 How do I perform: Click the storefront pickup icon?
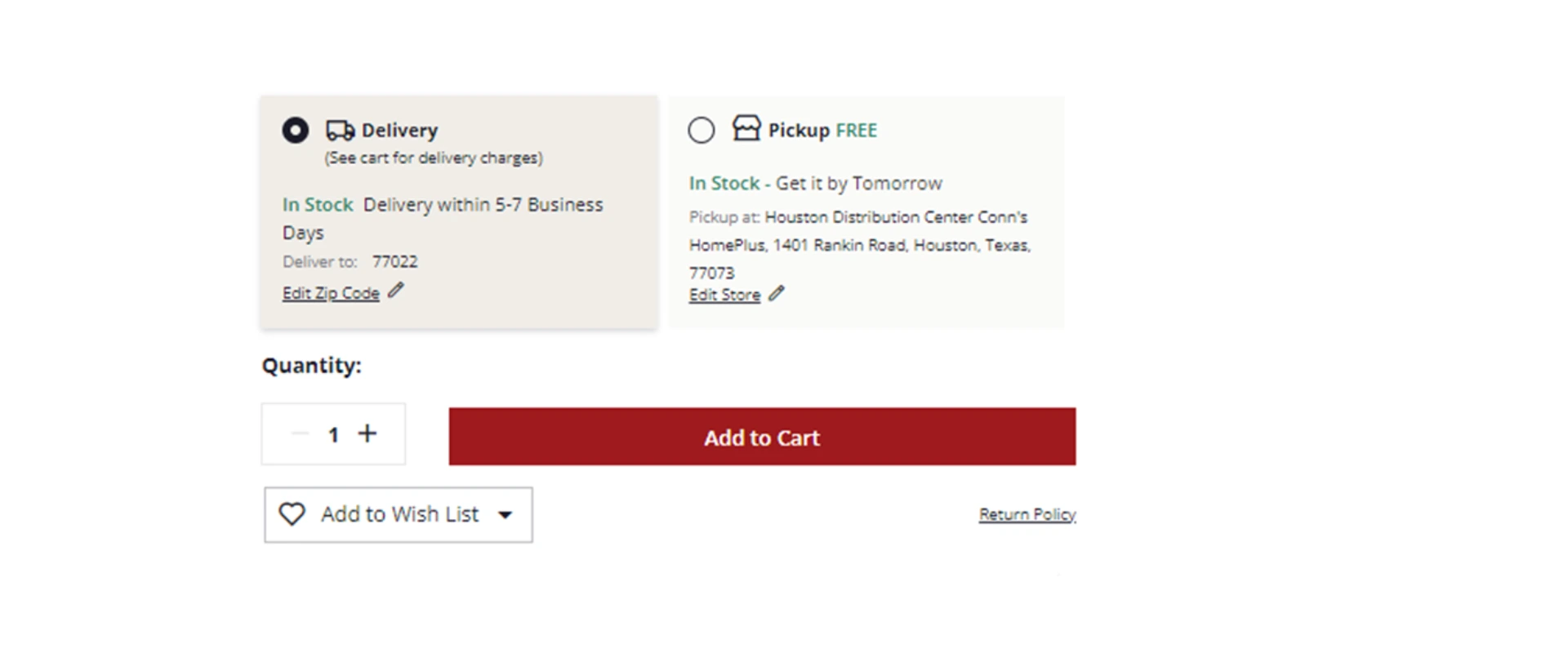click(744, 128)
